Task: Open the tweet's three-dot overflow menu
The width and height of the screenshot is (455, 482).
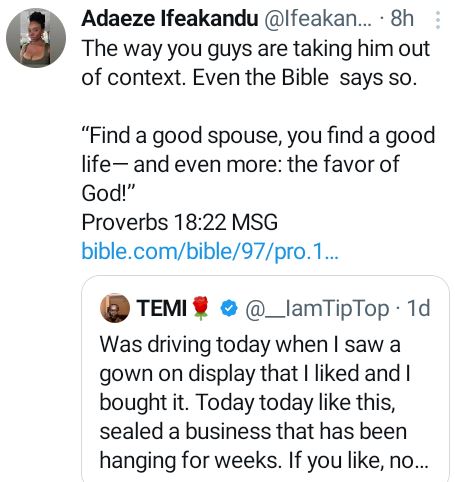Action: [438, 20]
